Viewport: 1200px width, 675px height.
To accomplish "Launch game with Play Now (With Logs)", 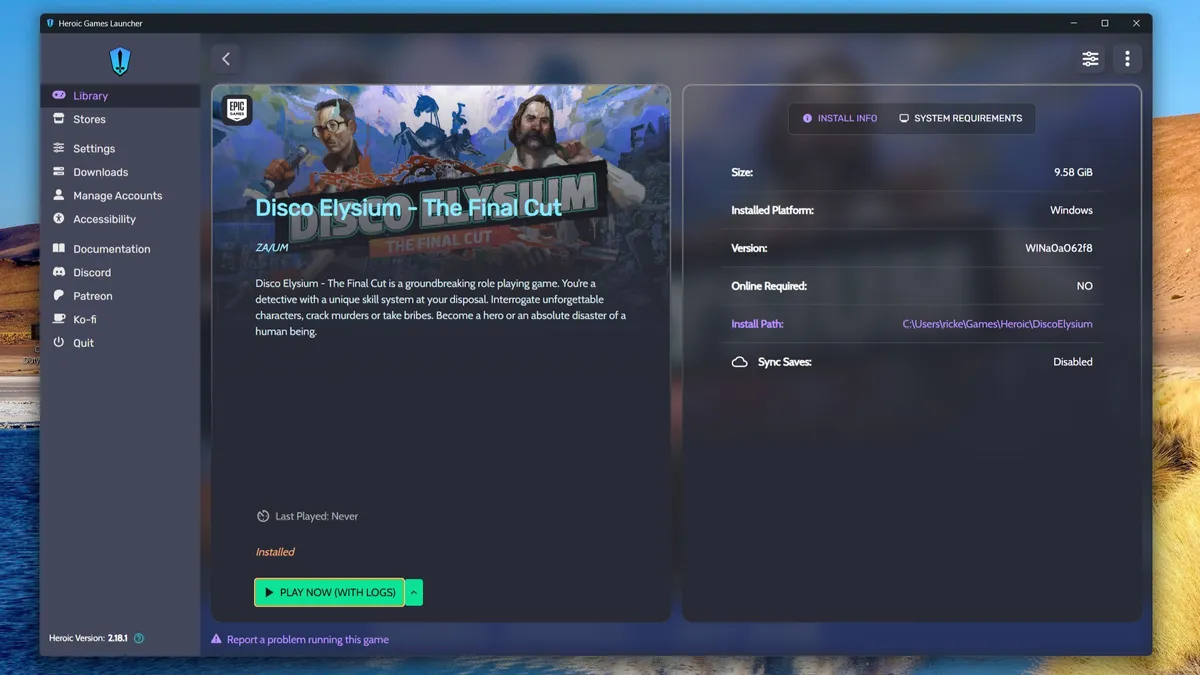I will [330, 592].
